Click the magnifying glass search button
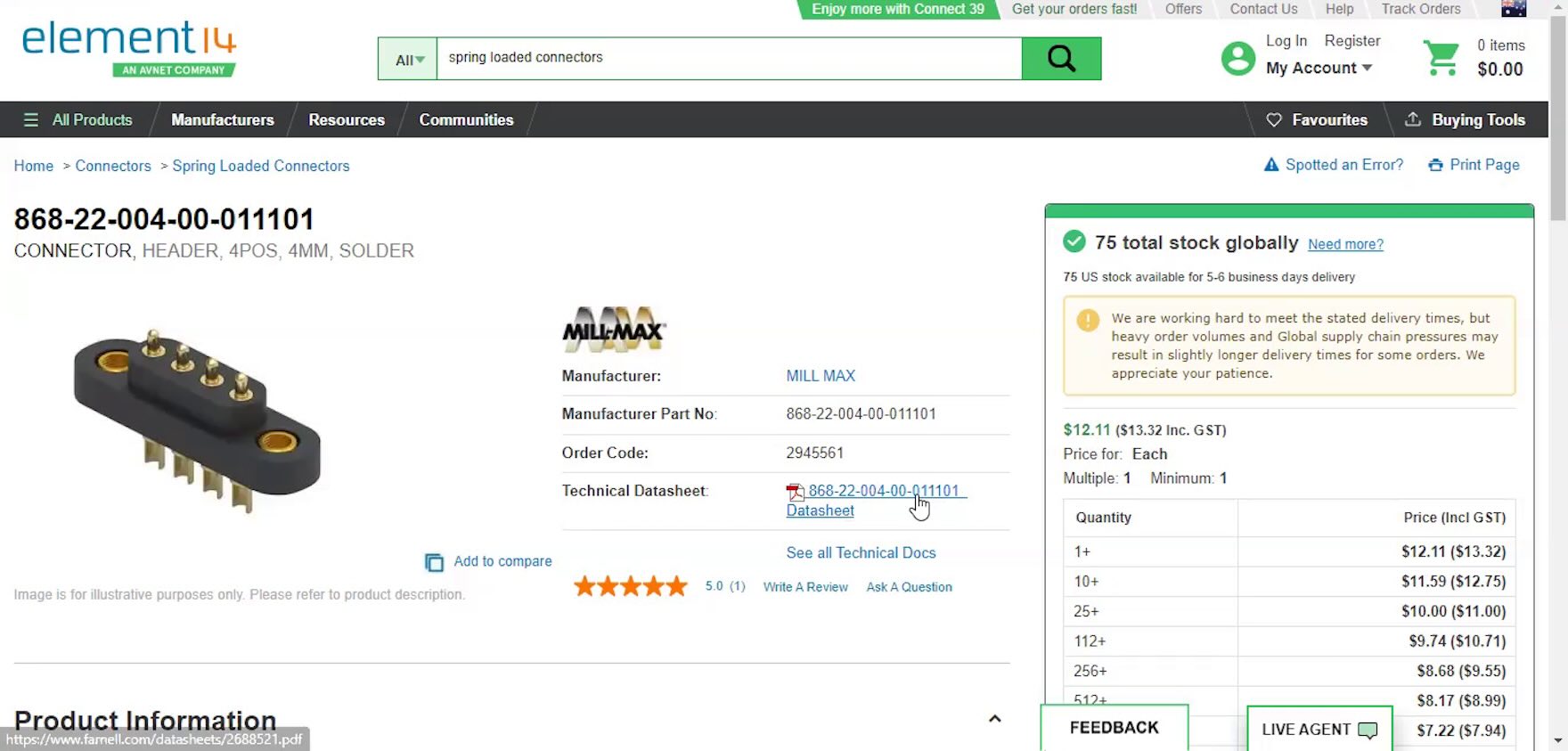Image resolution: width=1568 pixels, height=751 pixels. pyautogui.click(x=1060, y=59)
